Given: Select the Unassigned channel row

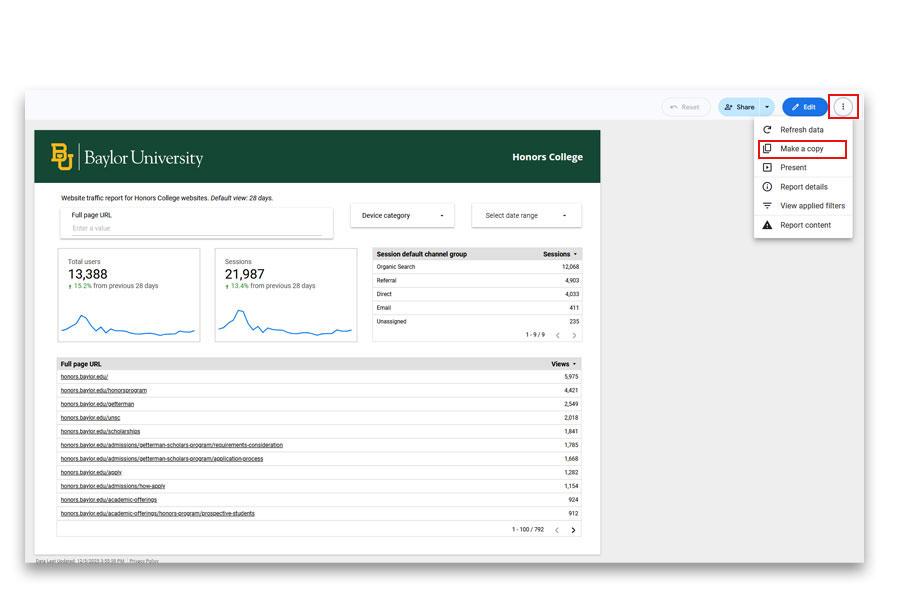Looking at the screenshot, I should tap(477, 322).
